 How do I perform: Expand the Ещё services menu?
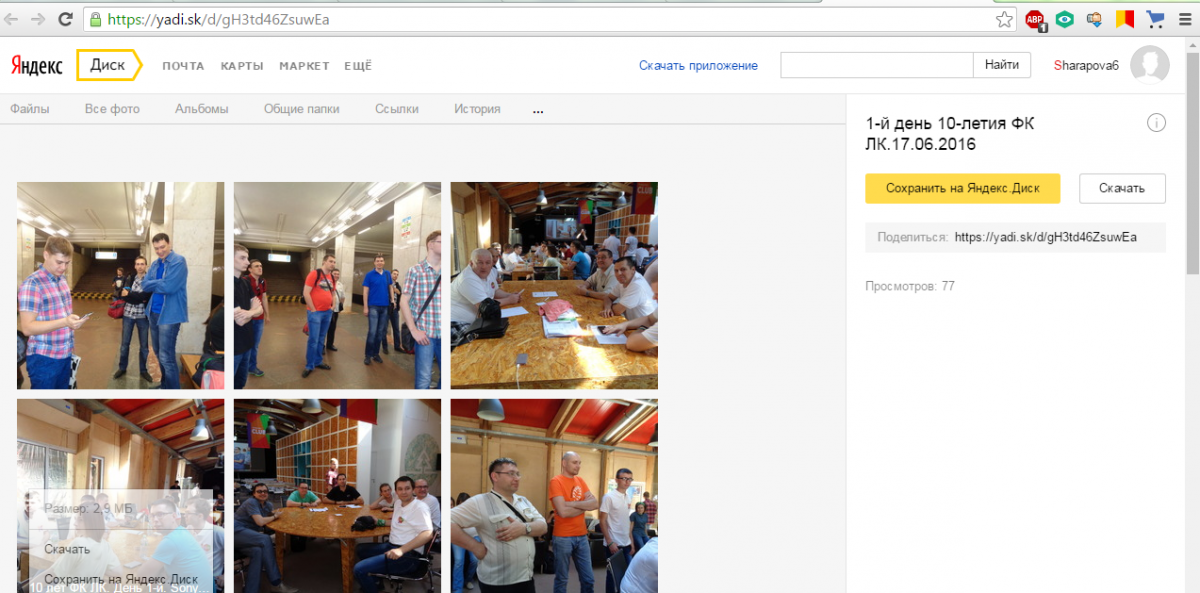click(x=358, y=66)
